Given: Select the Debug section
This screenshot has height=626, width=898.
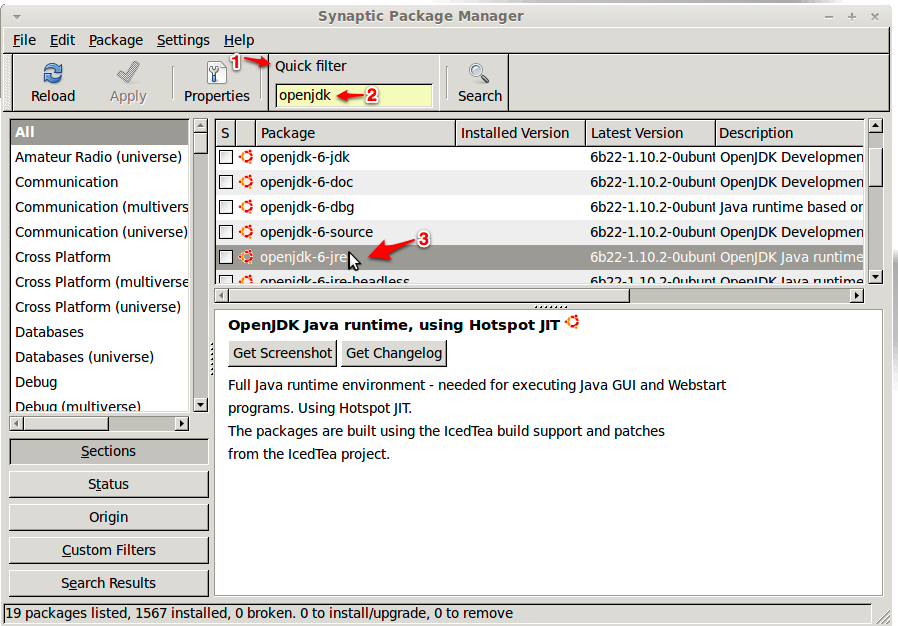Looking at the screenshot, I should coord(99,382).
